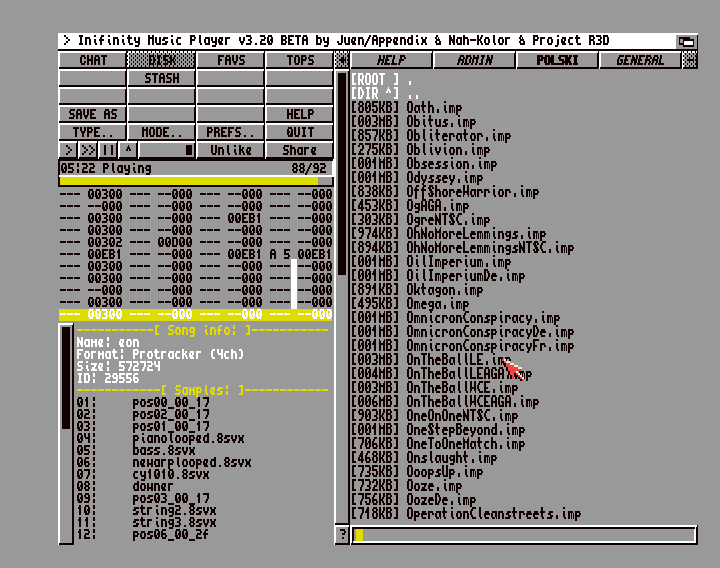Open the ADMIN channel tab
This screenshot has width=720, height=568.
[x=474, y=60]
